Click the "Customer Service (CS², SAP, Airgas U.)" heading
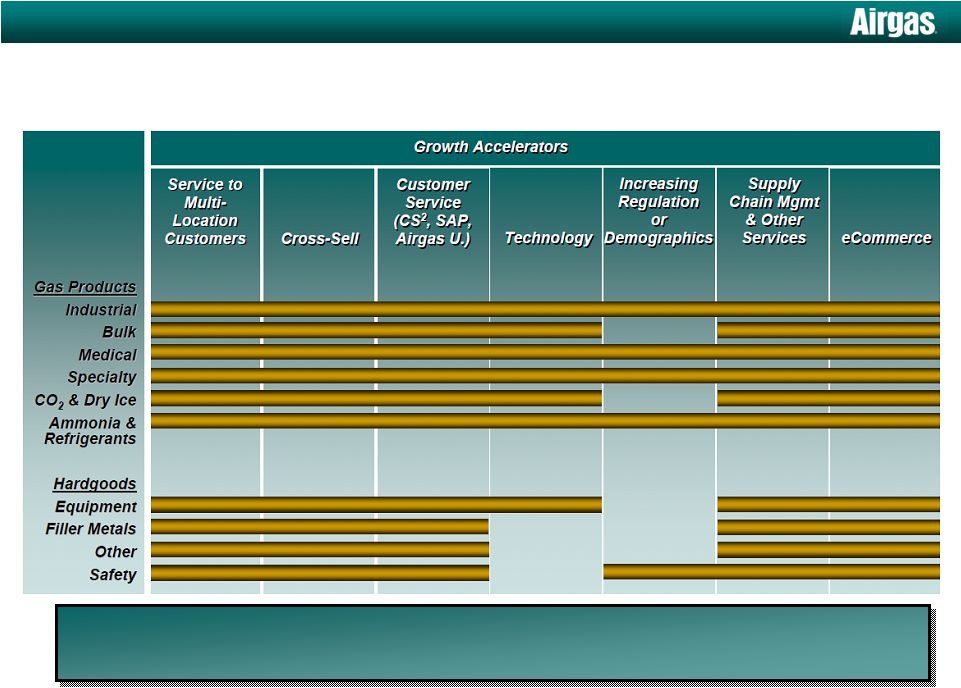The width and height of the screenshot is (961, 688). tap(433, 211)
